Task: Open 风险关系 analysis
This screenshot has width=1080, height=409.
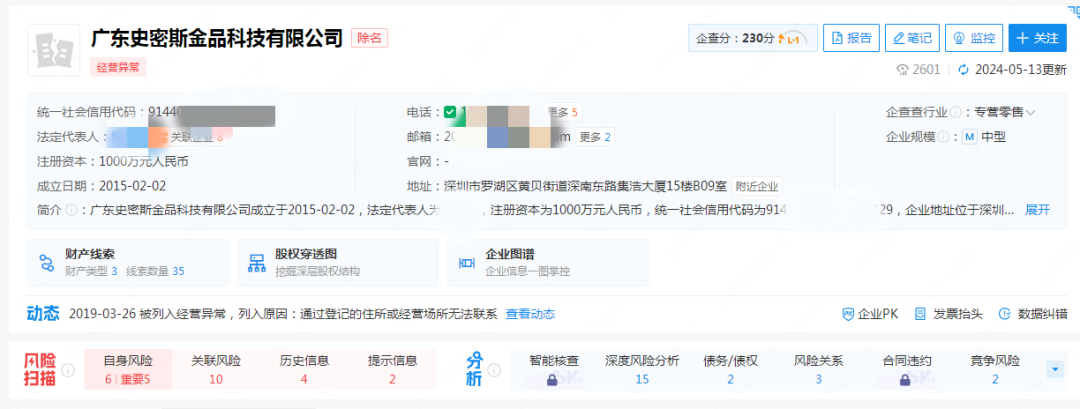Action: point(818,370)
